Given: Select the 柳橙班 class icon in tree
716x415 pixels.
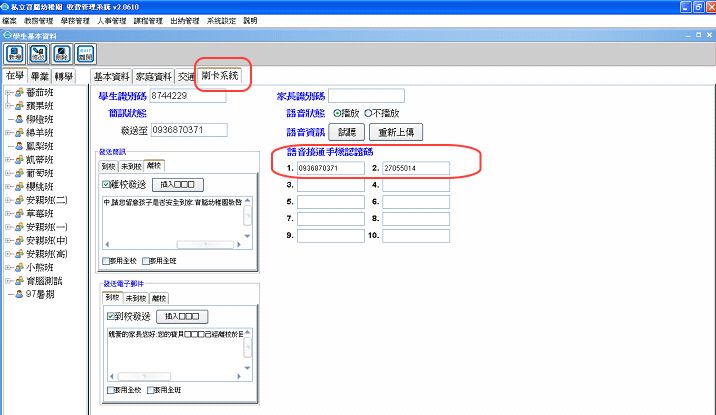Looking at the screenshot, I should [18, 117].
